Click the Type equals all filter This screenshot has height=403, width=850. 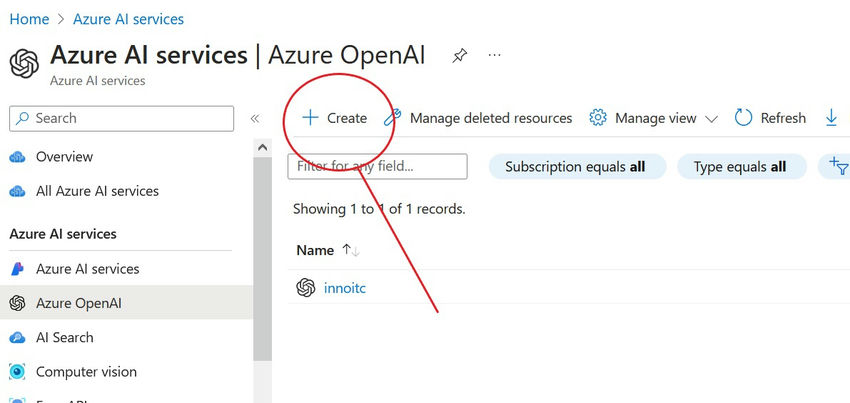pyautogui.click(x=741, y=167)
